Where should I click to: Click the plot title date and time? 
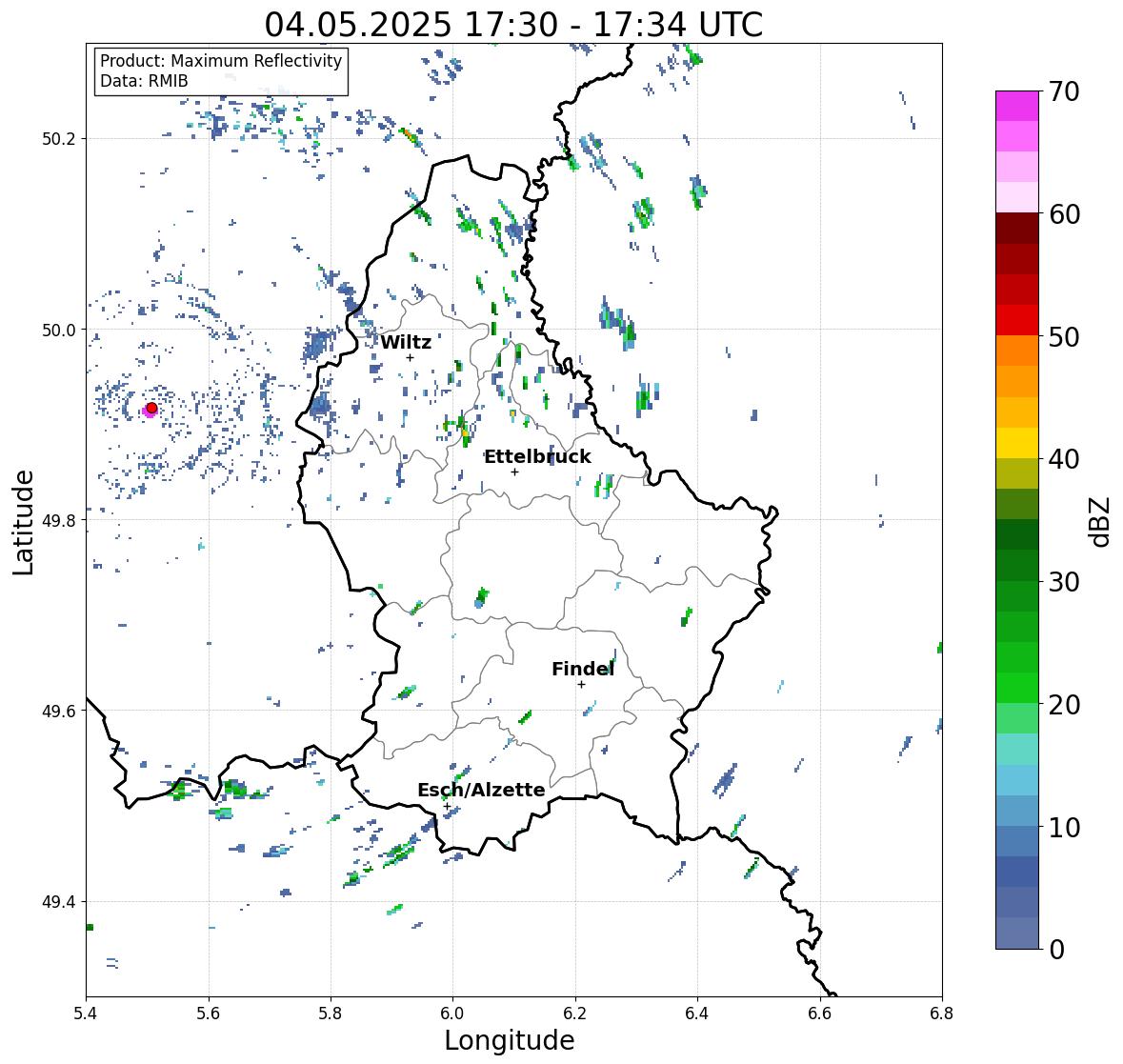click(513, 25)
